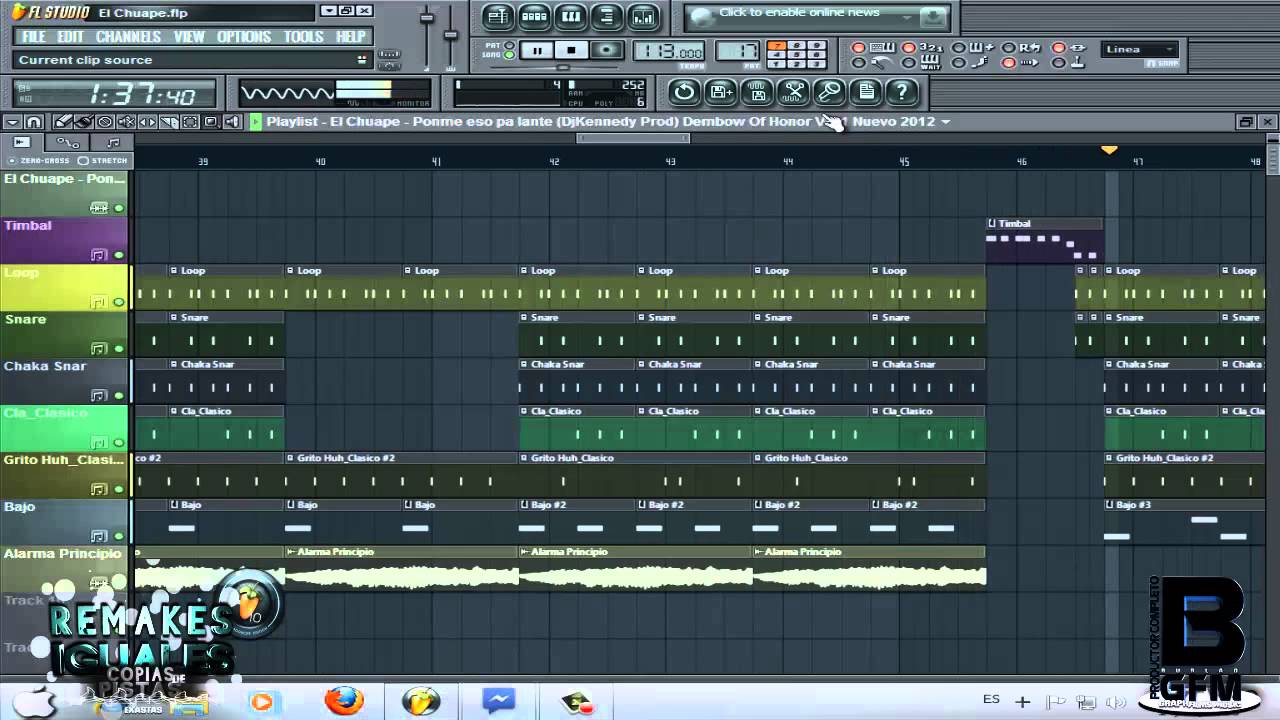The width and height of the screenshot is (1280, 720).
Task: Click the media player taskbar icon
Action: 262,701
